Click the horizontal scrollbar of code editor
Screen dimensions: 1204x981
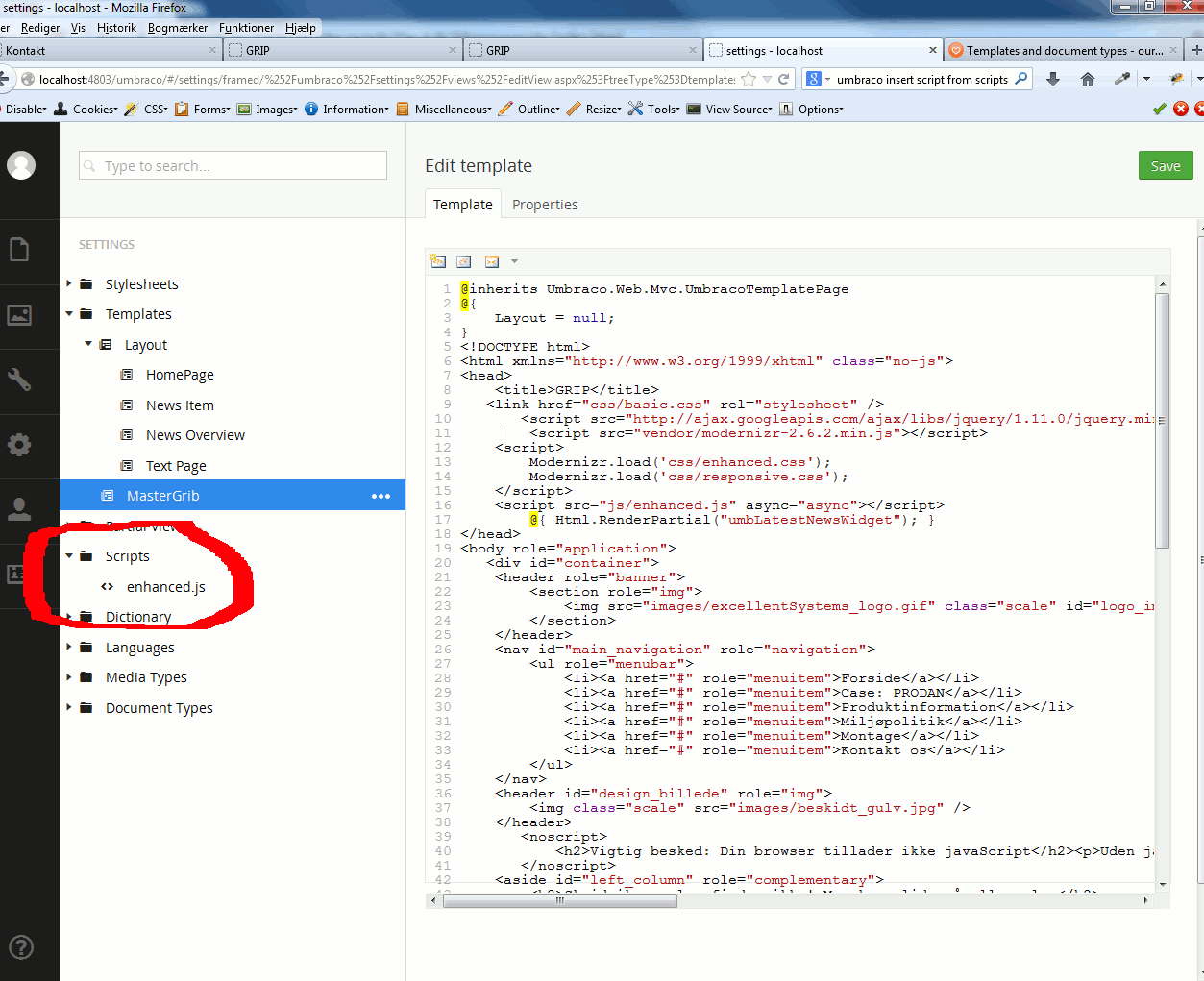tap(559, 901)
